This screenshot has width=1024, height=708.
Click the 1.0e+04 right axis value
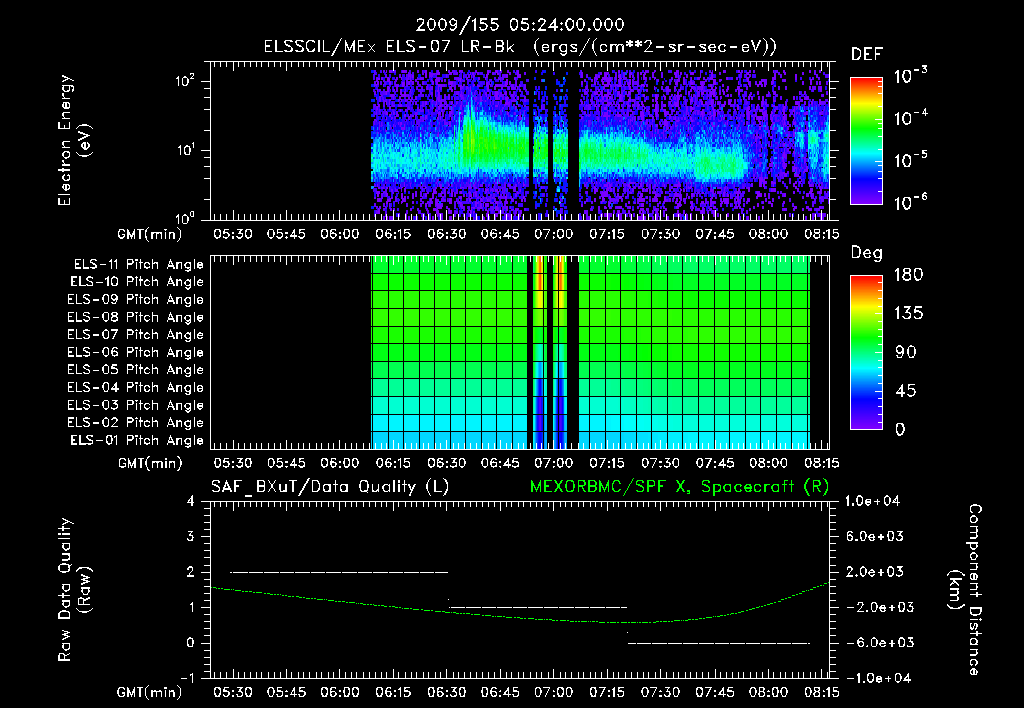click(872, 501)
